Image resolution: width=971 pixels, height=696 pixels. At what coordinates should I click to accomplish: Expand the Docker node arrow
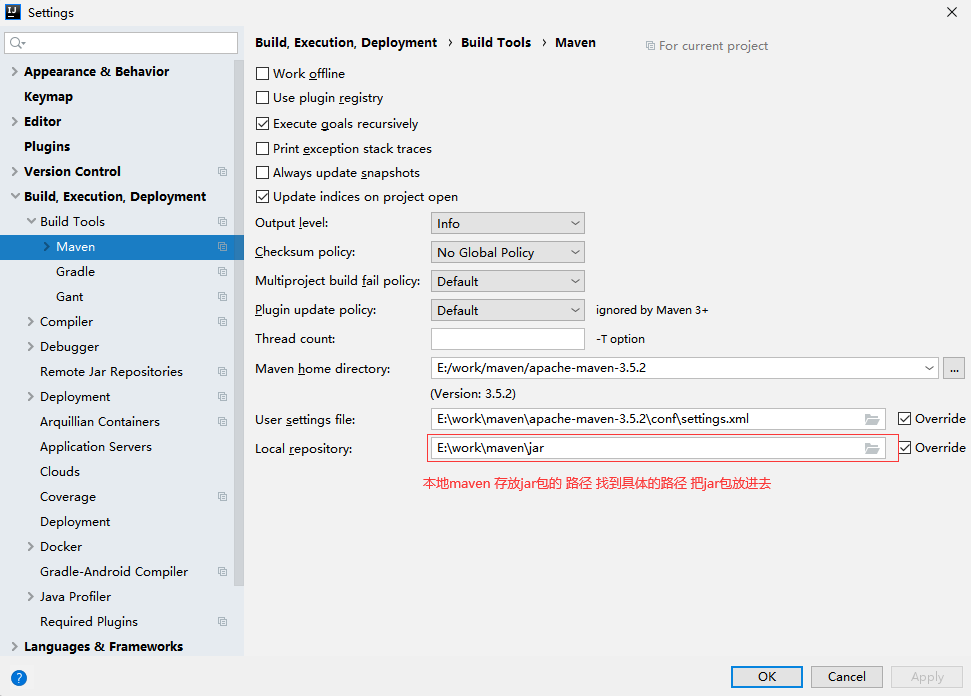(x=30, y=547)
